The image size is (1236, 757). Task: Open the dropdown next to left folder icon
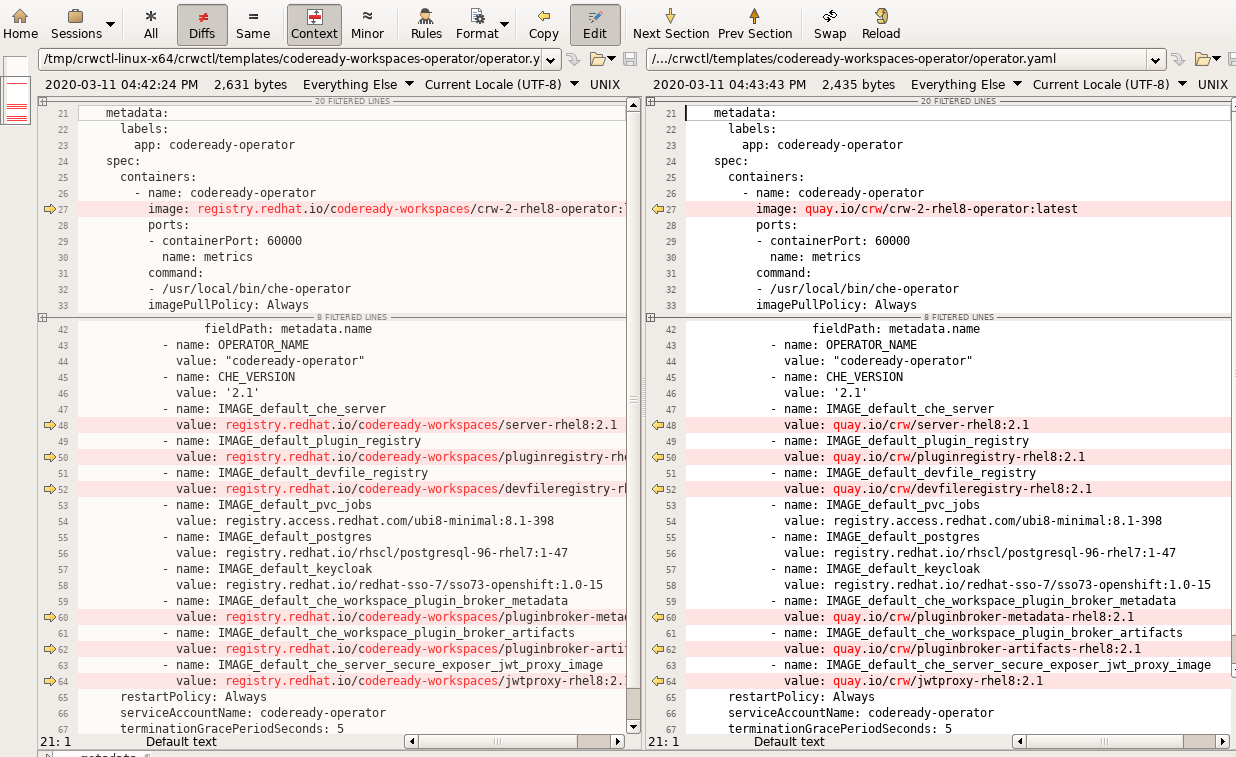pyautogui.click(x=612, y=59)
